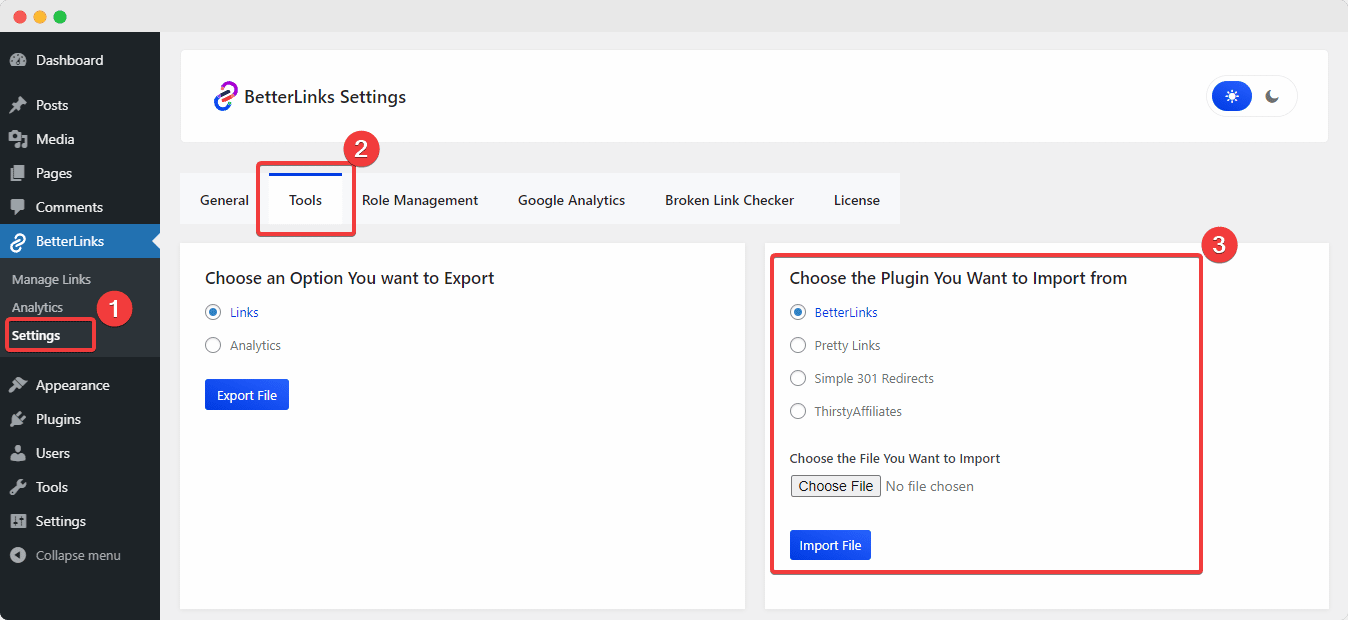The width and height of the screenshot is (1348, 620).
Task: Click 'BetterLinks Settings' heading text
Action: (x=325, y=97)
